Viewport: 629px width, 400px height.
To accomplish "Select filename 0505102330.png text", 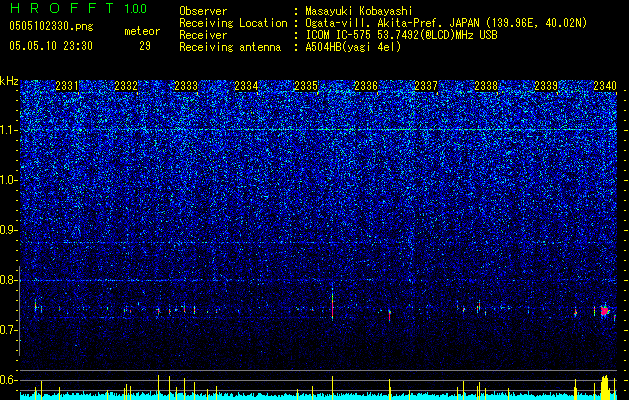I will tap(51, 26).
